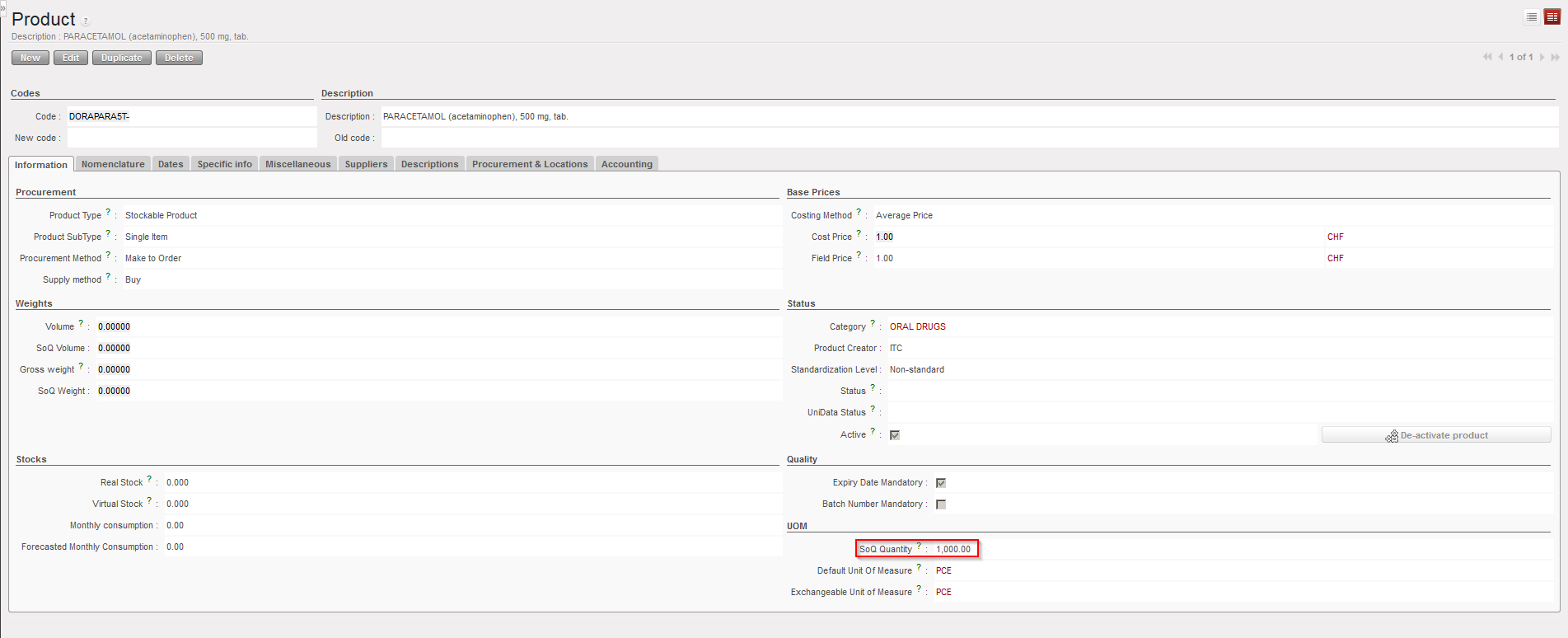Image resolution: width=1568 pixels, height=638 pixels.
Task: Switch to Procurement & Locations tab
Action: point(530,164)
